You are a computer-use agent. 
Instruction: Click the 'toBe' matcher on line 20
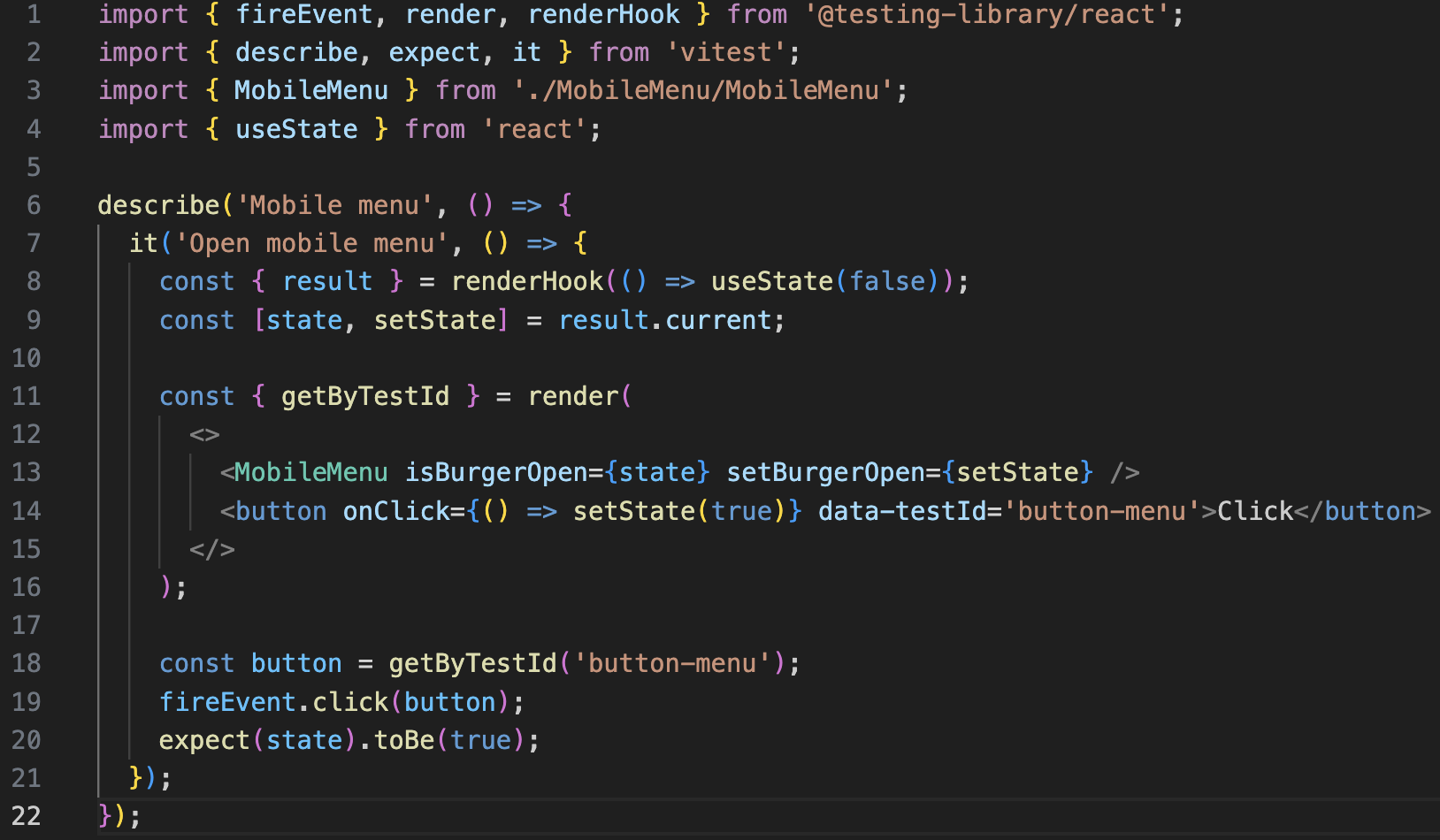[404, 740]
